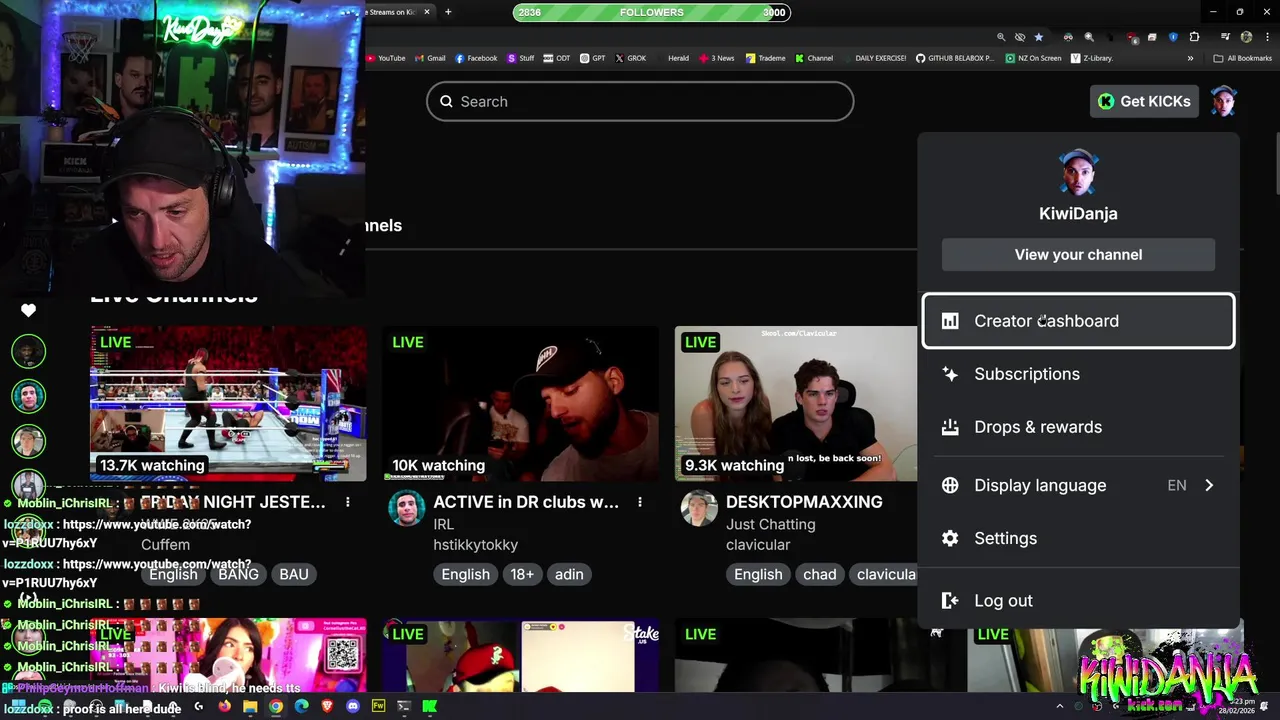Click the Kick app icon in taskbar
This screenshot has height=720, width=1280.
point(429,707)
